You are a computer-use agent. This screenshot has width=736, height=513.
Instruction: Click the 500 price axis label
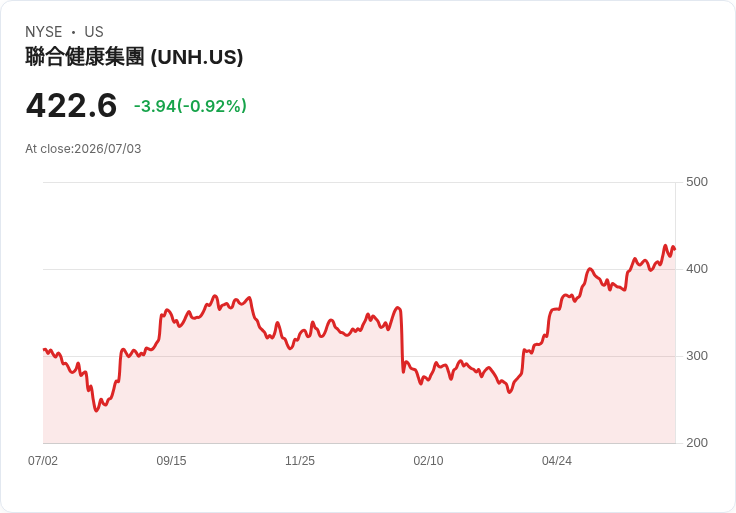tap(697, 182)
